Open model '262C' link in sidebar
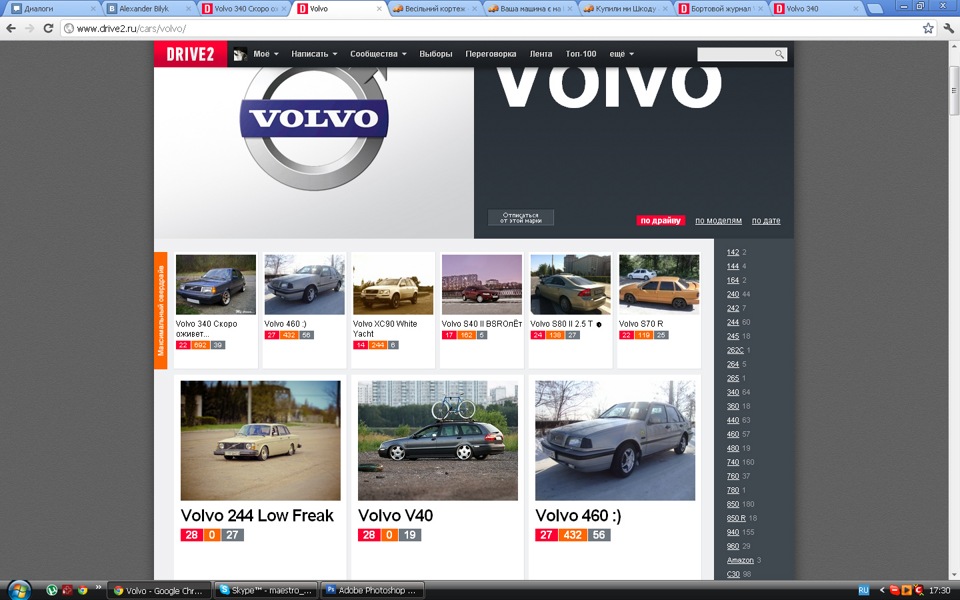960x600 pixels. point(735,350)
